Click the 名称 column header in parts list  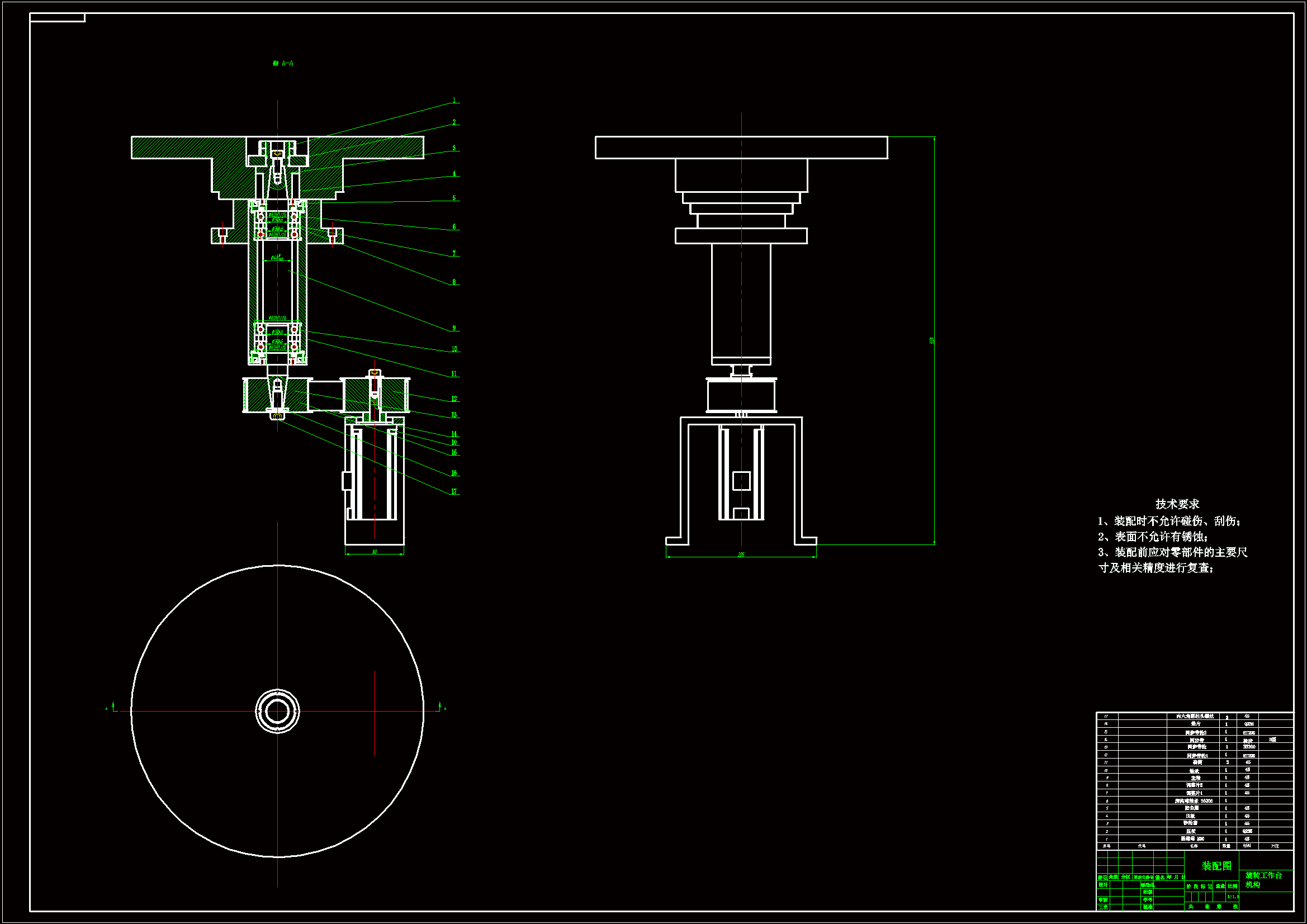pos(1194,846)
